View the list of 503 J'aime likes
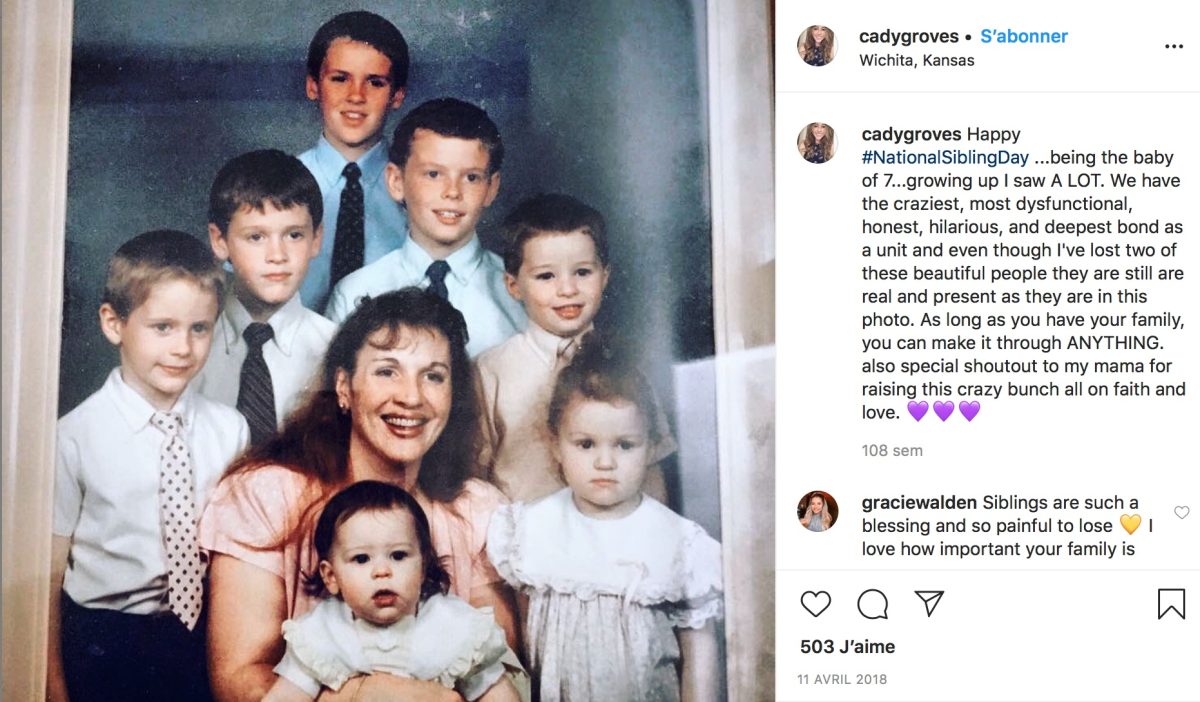 (848, 647)
